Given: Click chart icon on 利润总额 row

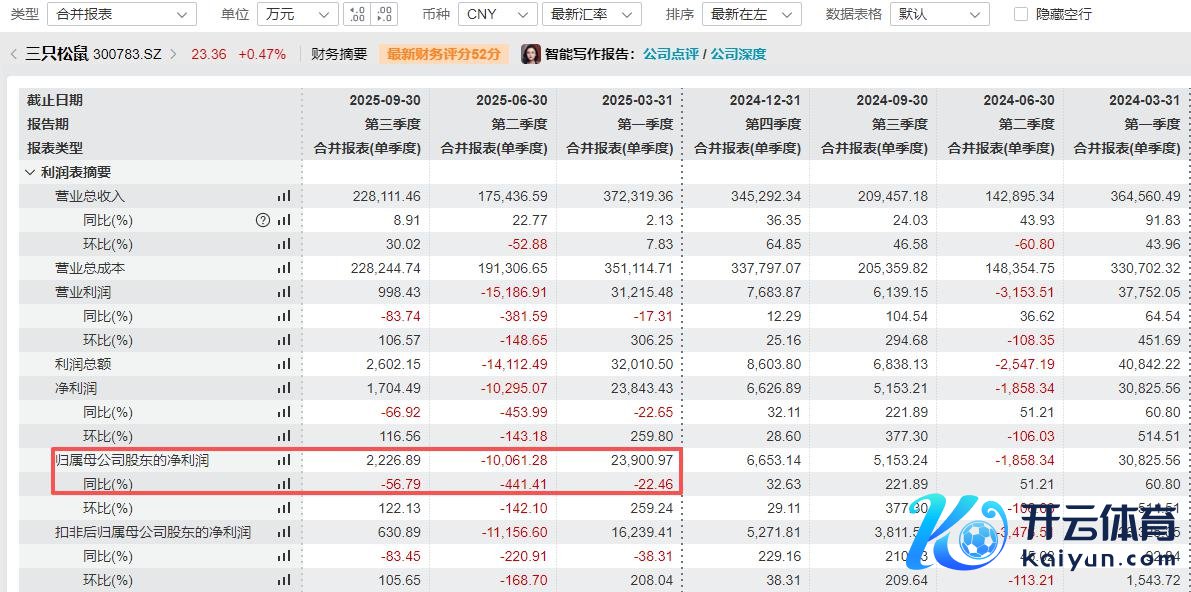Looking at the screenshot, I should pos(284,364).
